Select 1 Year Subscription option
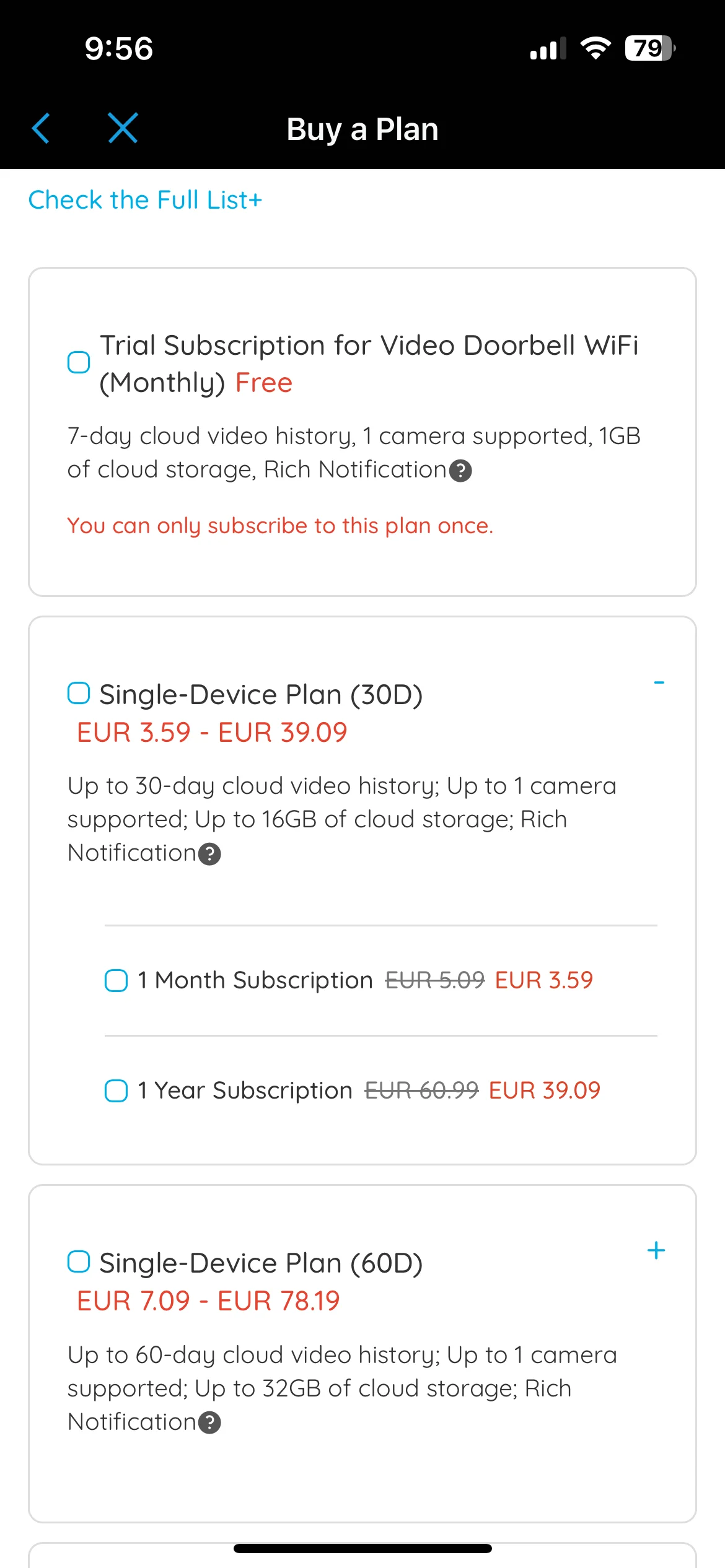 coord(116,1091)
